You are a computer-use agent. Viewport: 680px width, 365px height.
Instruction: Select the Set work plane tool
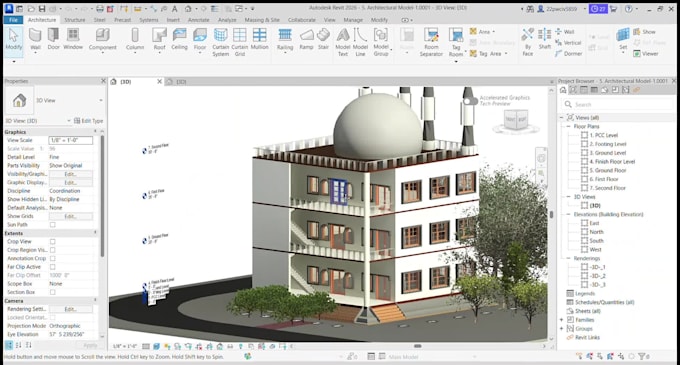(623, 39)
